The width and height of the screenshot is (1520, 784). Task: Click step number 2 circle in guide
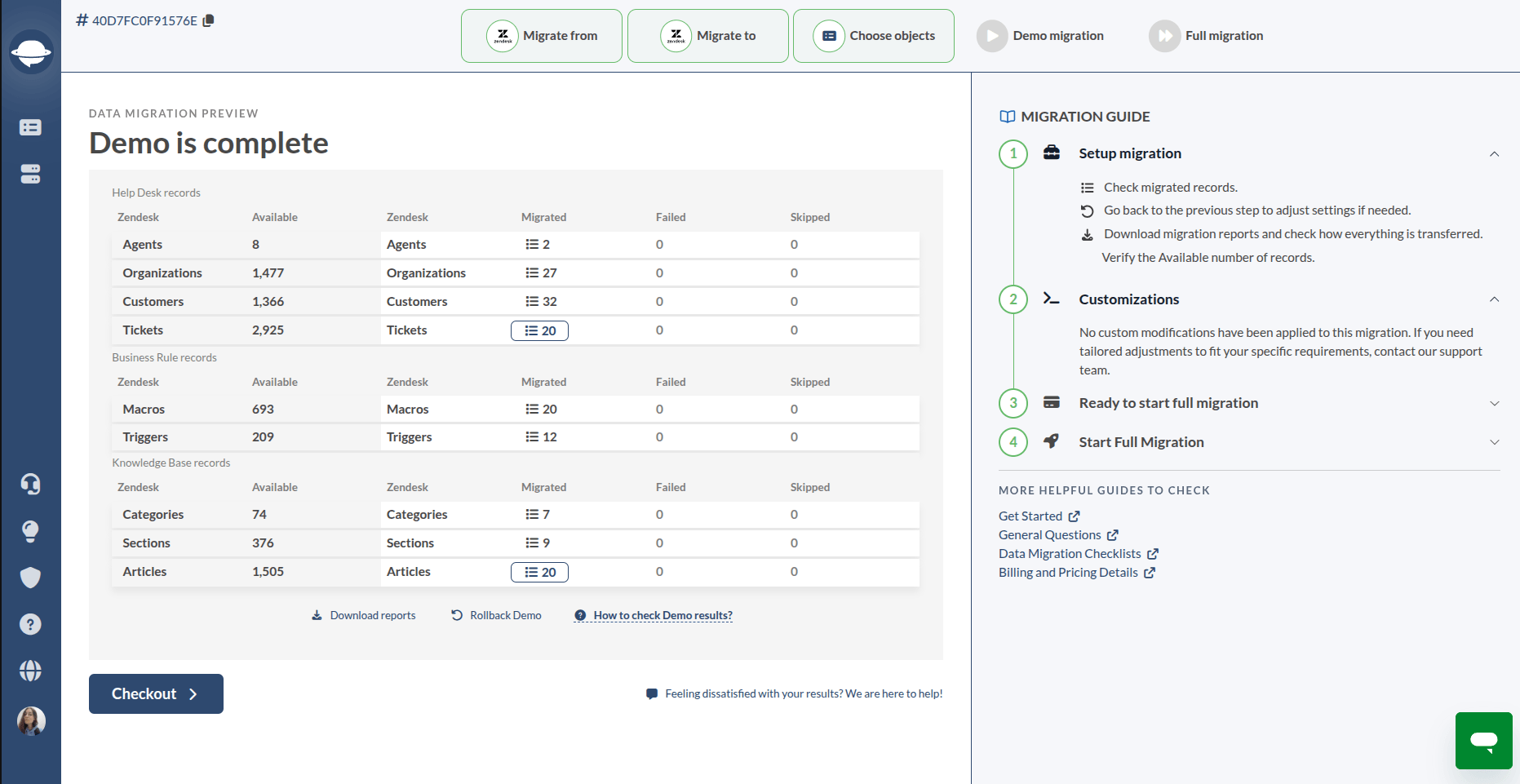point(1013,299)
